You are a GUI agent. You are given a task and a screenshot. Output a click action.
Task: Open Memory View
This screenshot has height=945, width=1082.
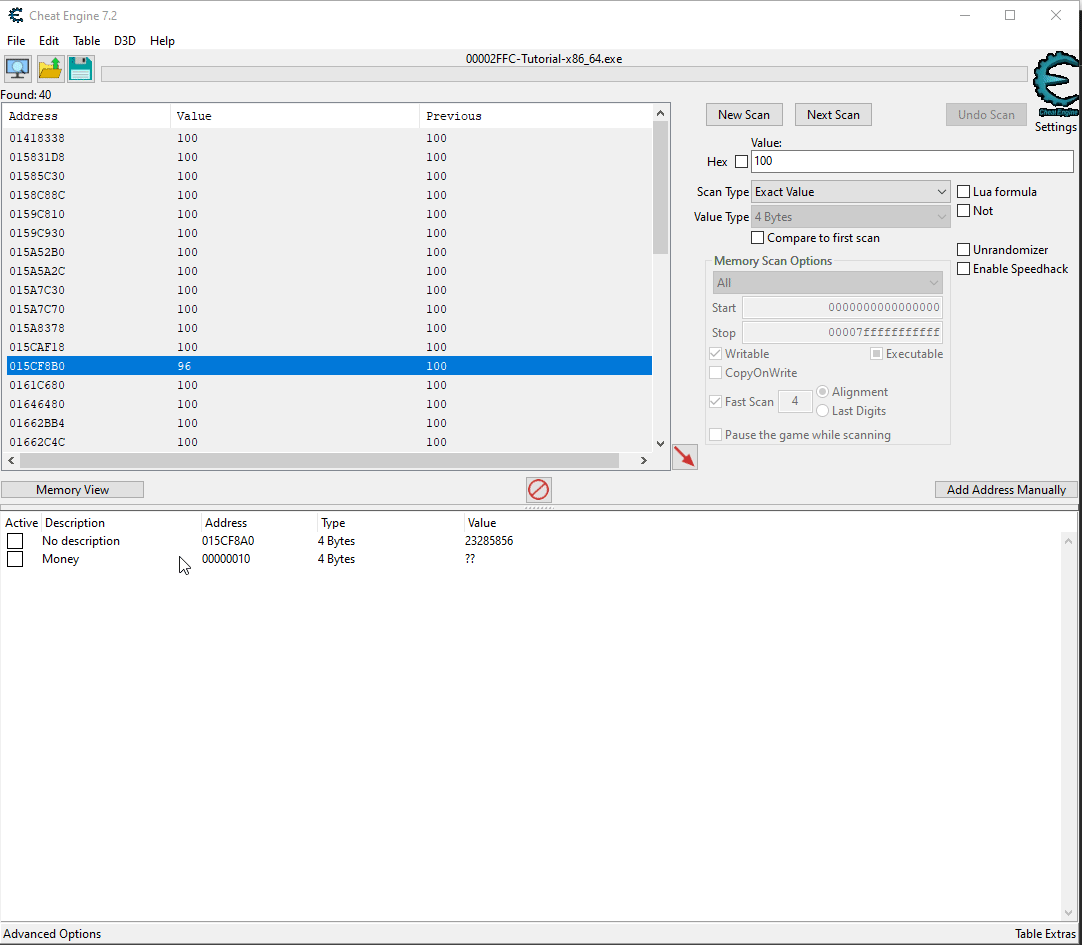pos(72,490)
